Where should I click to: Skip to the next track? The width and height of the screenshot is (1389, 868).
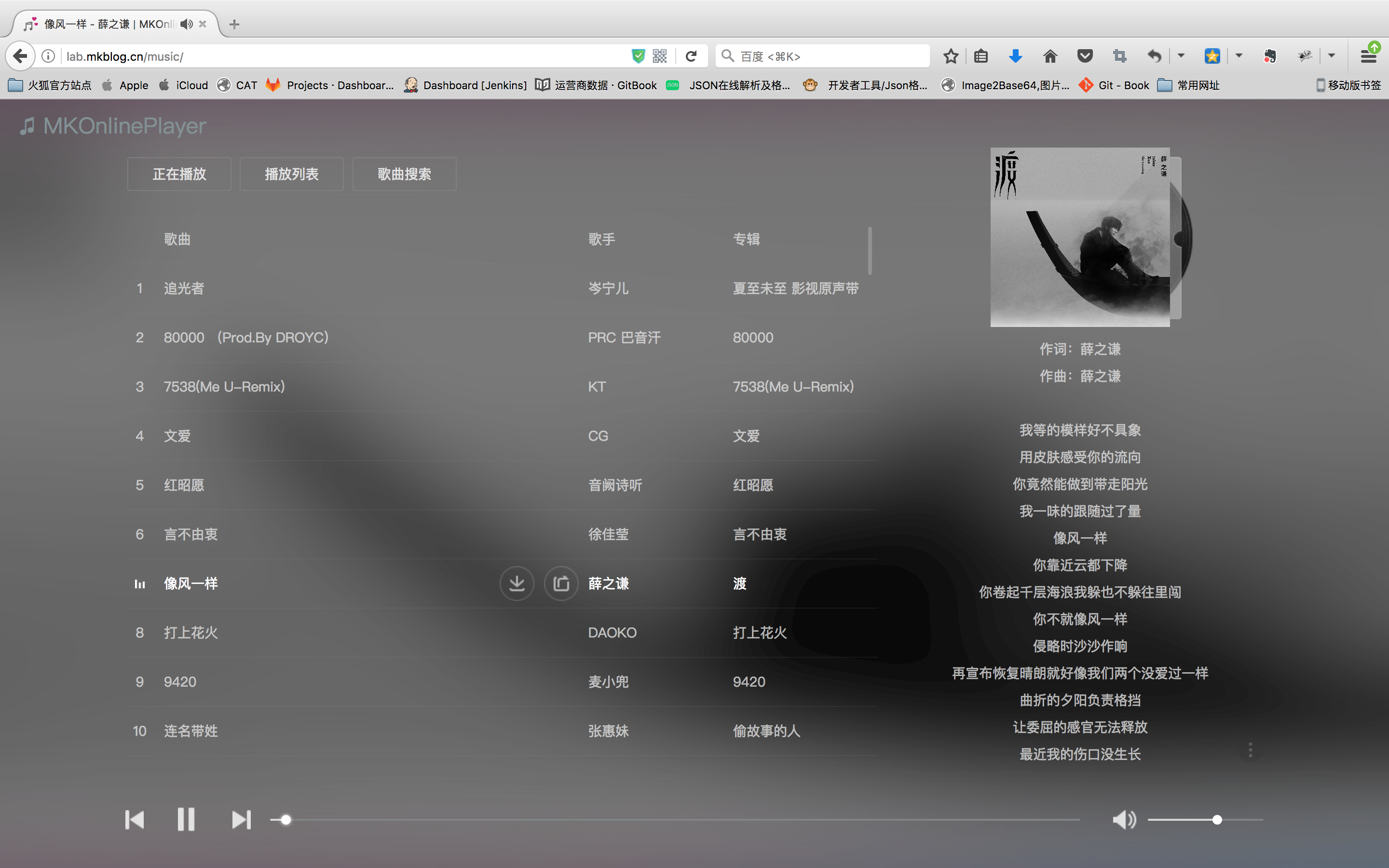(241, 820)
